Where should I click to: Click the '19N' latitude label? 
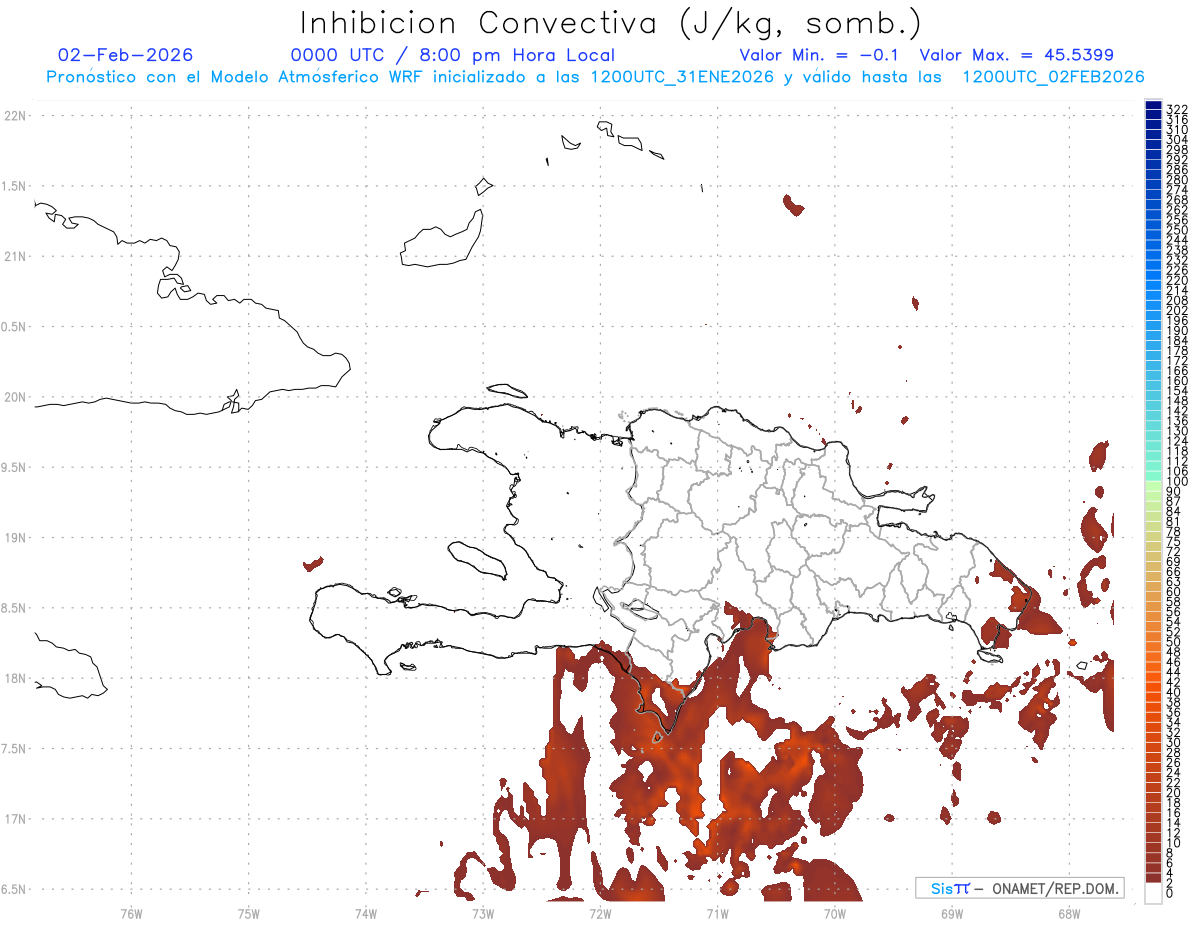[x=15, y=537]
